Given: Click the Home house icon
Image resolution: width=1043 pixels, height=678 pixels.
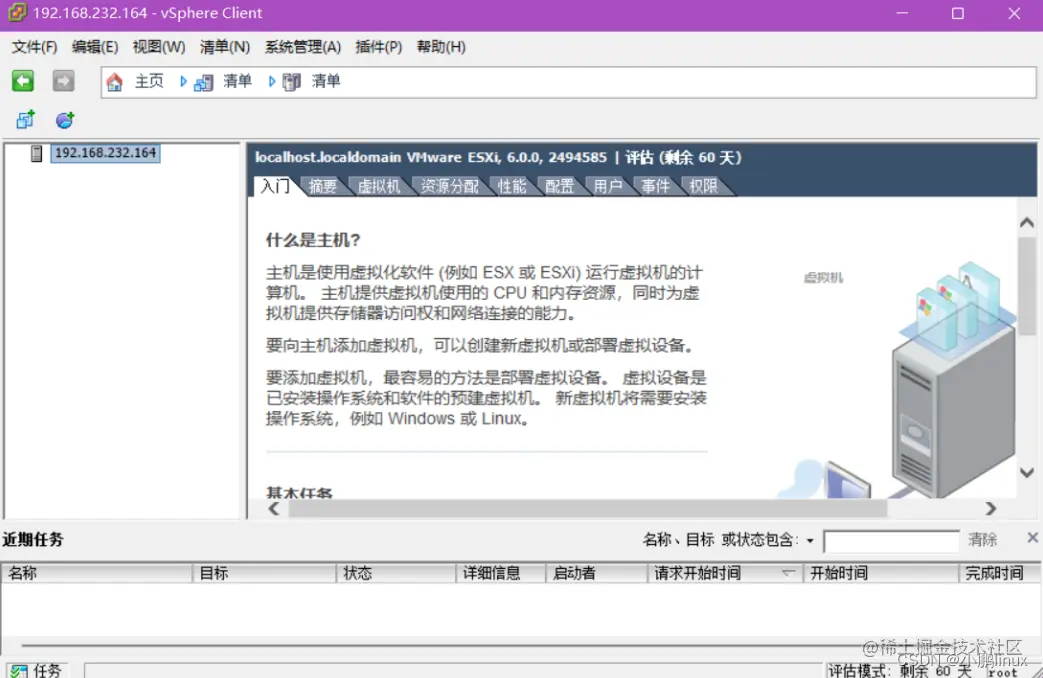Looking at the screenshot, I should 114,82.
